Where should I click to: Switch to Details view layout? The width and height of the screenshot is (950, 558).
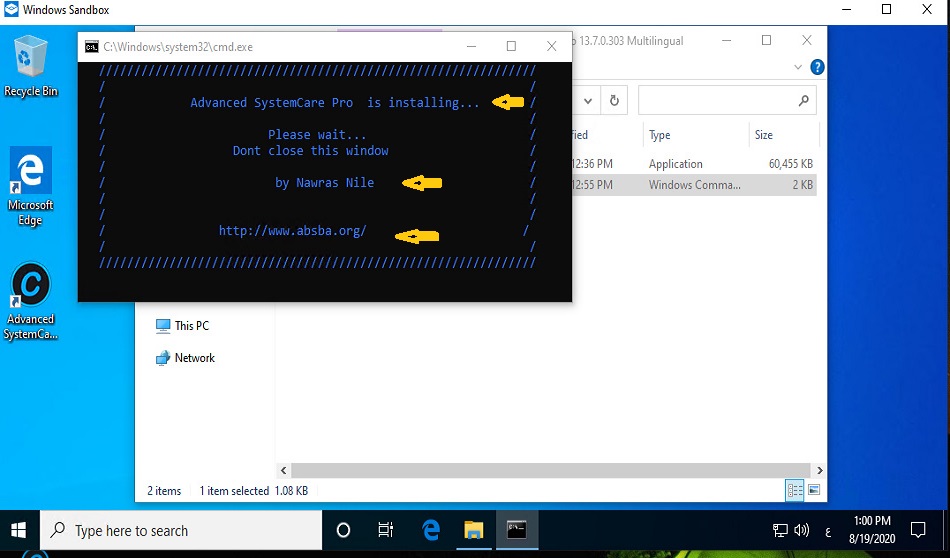(x=795, y=490)
